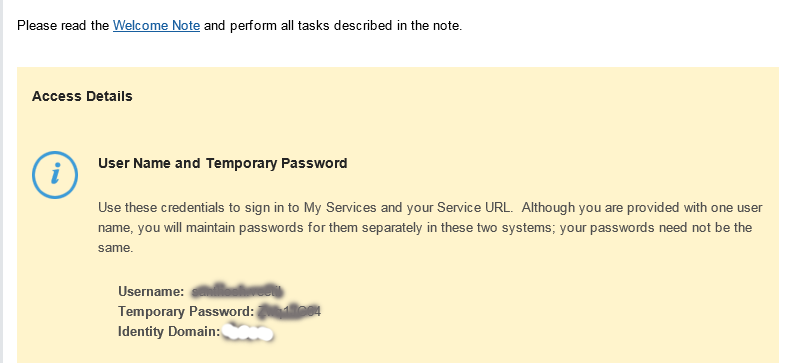Open the Welcome Note link
This screenshot has height=363, width=790.
pos(156,25)
